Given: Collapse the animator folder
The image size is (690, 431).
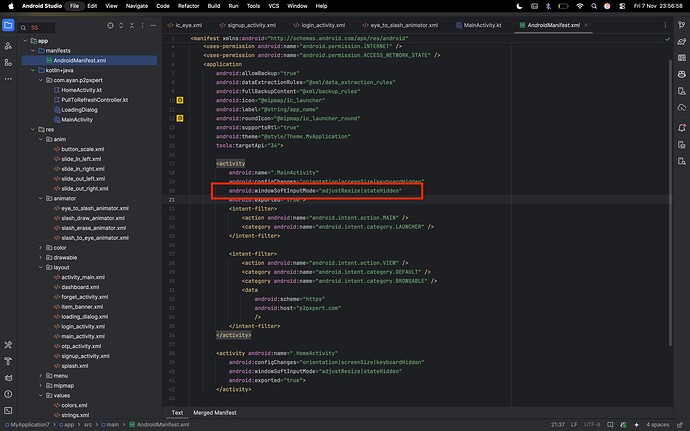Looking at the screenshot, I should [x=40, y=199].
